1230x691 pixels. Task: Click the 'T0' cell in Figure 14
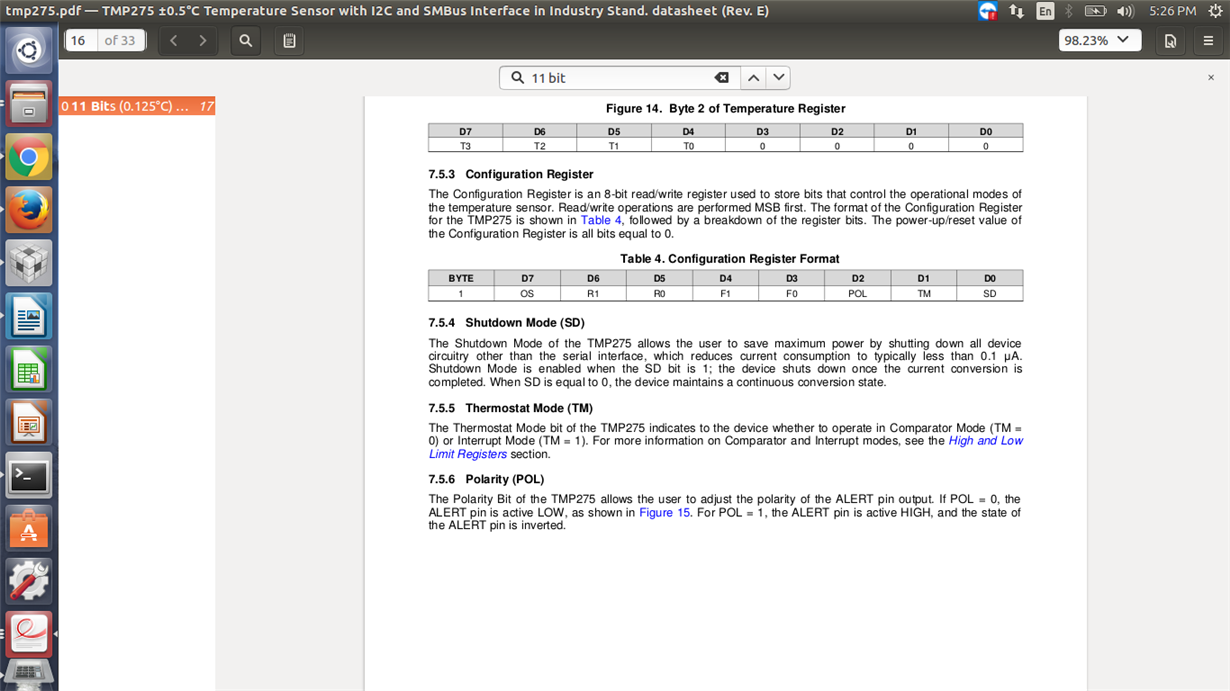click(688, 146)
